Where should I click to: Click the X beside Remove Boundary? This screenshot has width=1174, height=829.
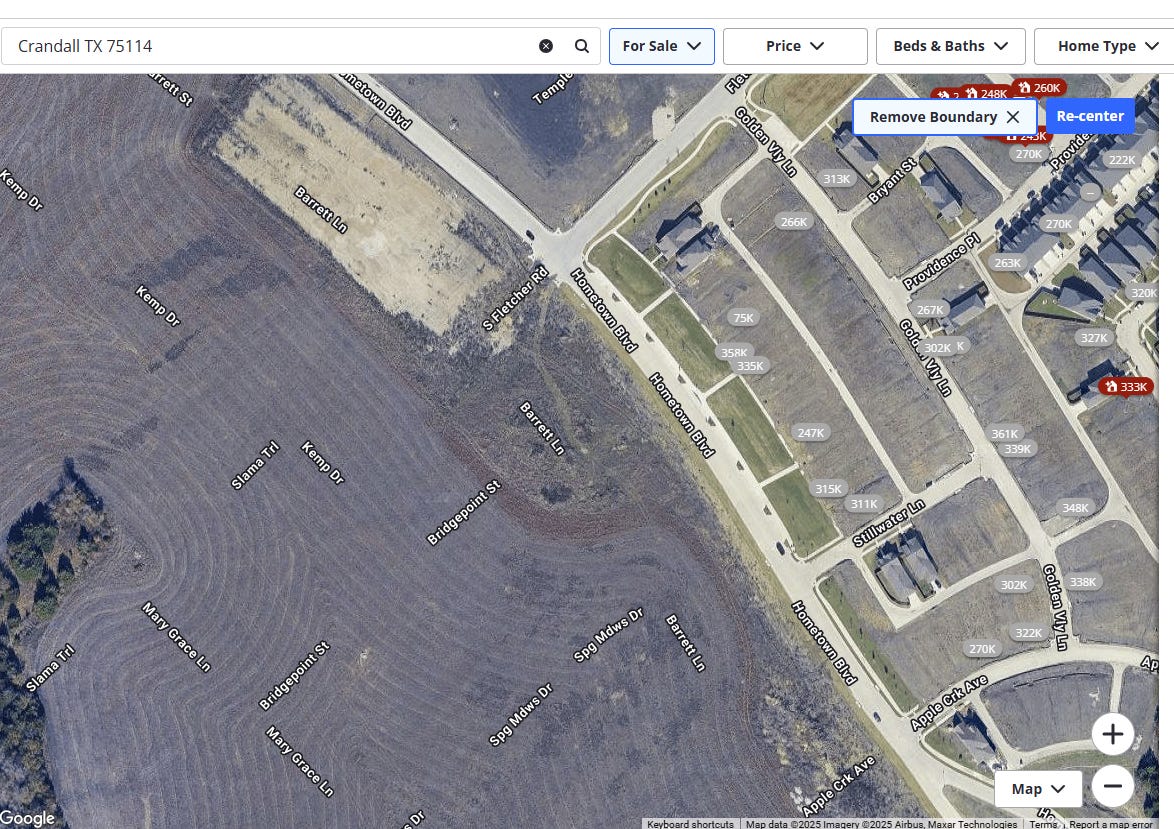(1013, 117)
